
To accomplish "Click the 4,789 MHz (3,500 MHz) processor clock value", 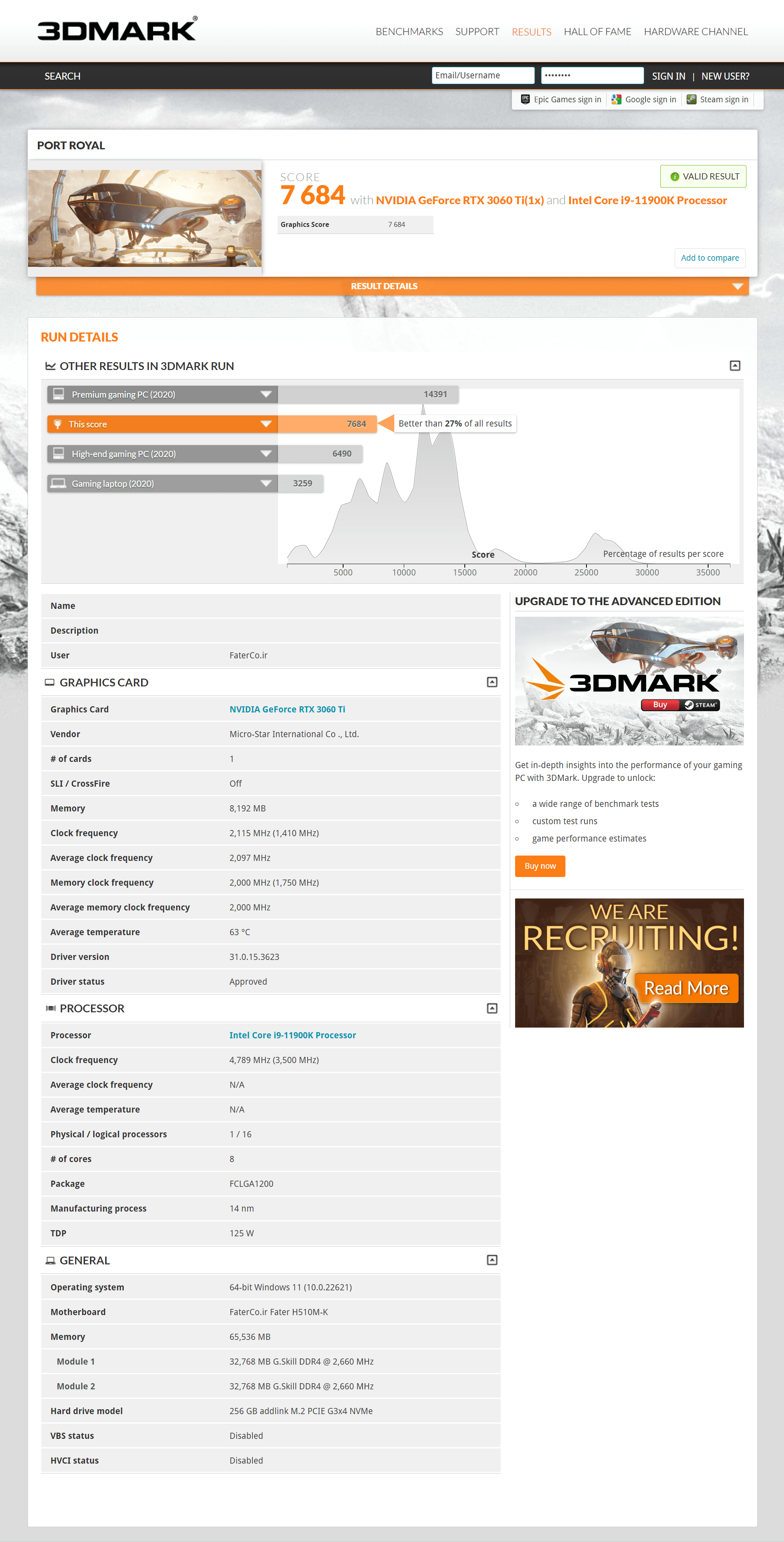I will click(274, 1060).
